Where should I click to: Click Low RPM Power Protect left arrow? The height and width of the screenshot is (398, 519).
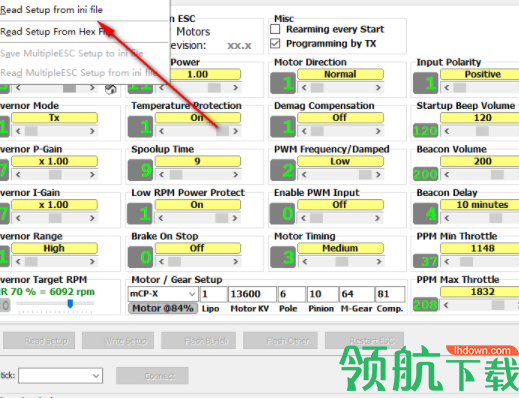[x=161, y=218]
